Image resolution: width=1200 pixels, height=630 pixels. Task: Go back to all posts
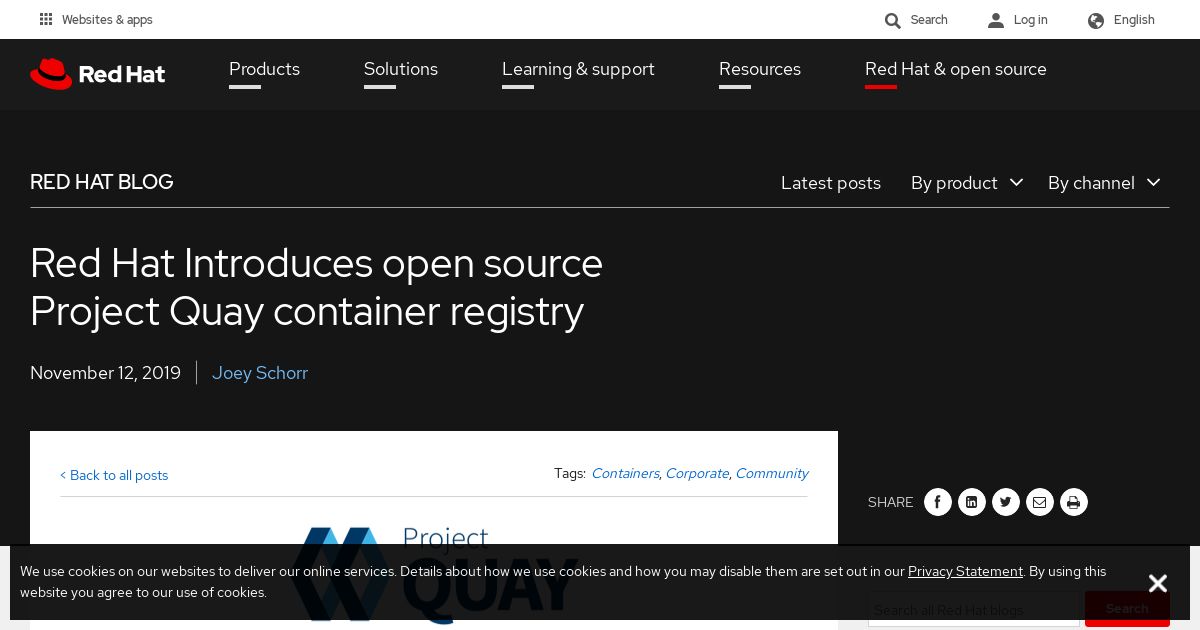point(114,475)
